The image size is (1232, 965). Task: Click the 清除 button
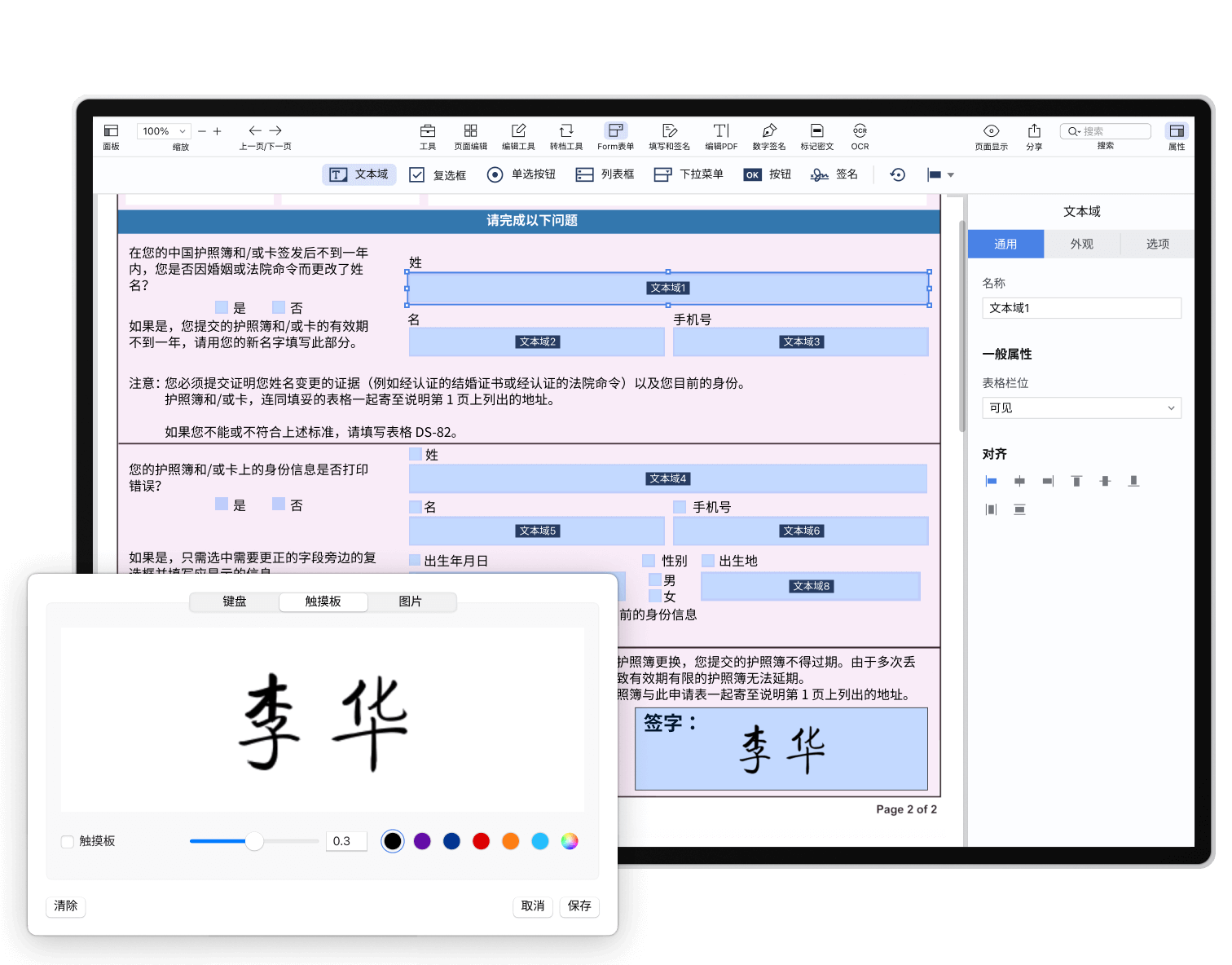(x=66, y=906)
